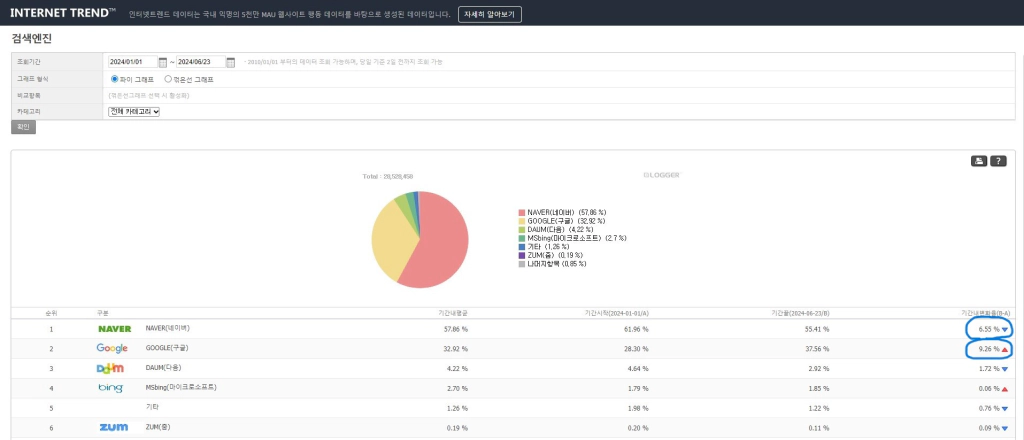
Task: Select the 꺾은선 그래프 radio button
Action: pyautogui.click(x=168, y=79)
